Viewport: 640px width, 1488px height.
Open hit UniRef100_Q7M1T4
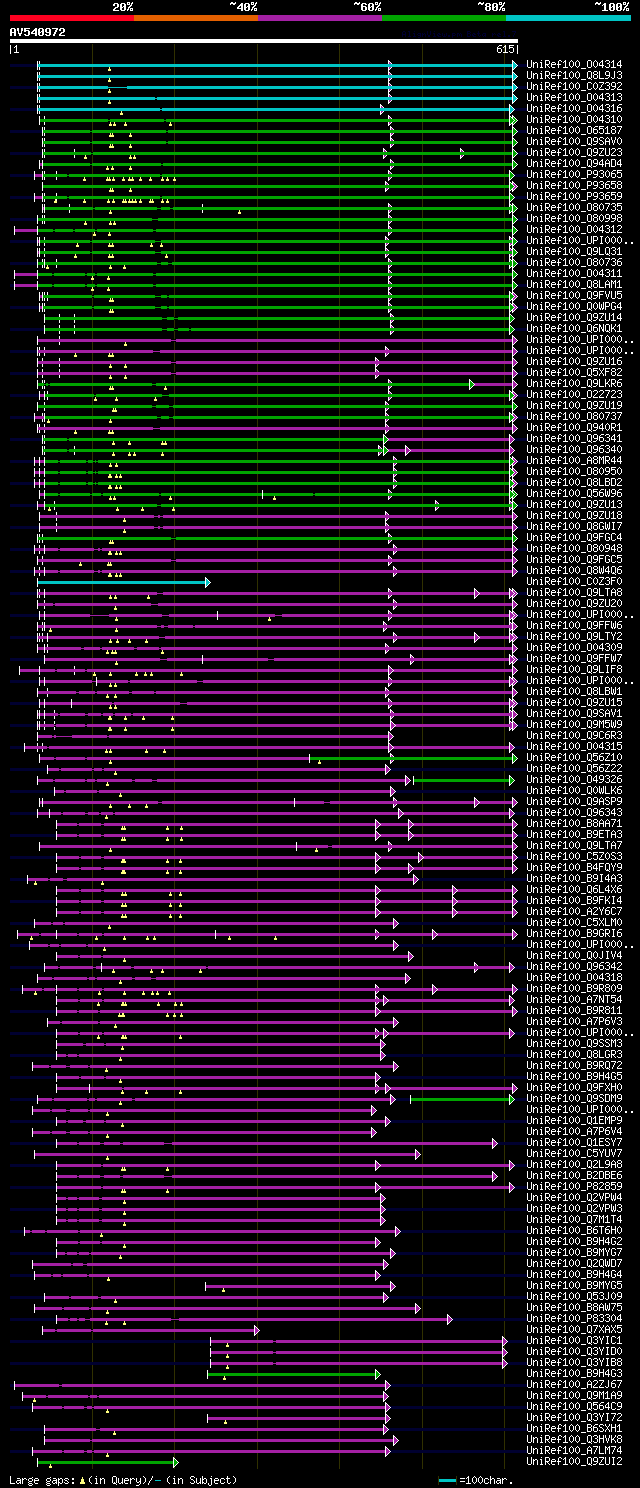click(574, 1220)
